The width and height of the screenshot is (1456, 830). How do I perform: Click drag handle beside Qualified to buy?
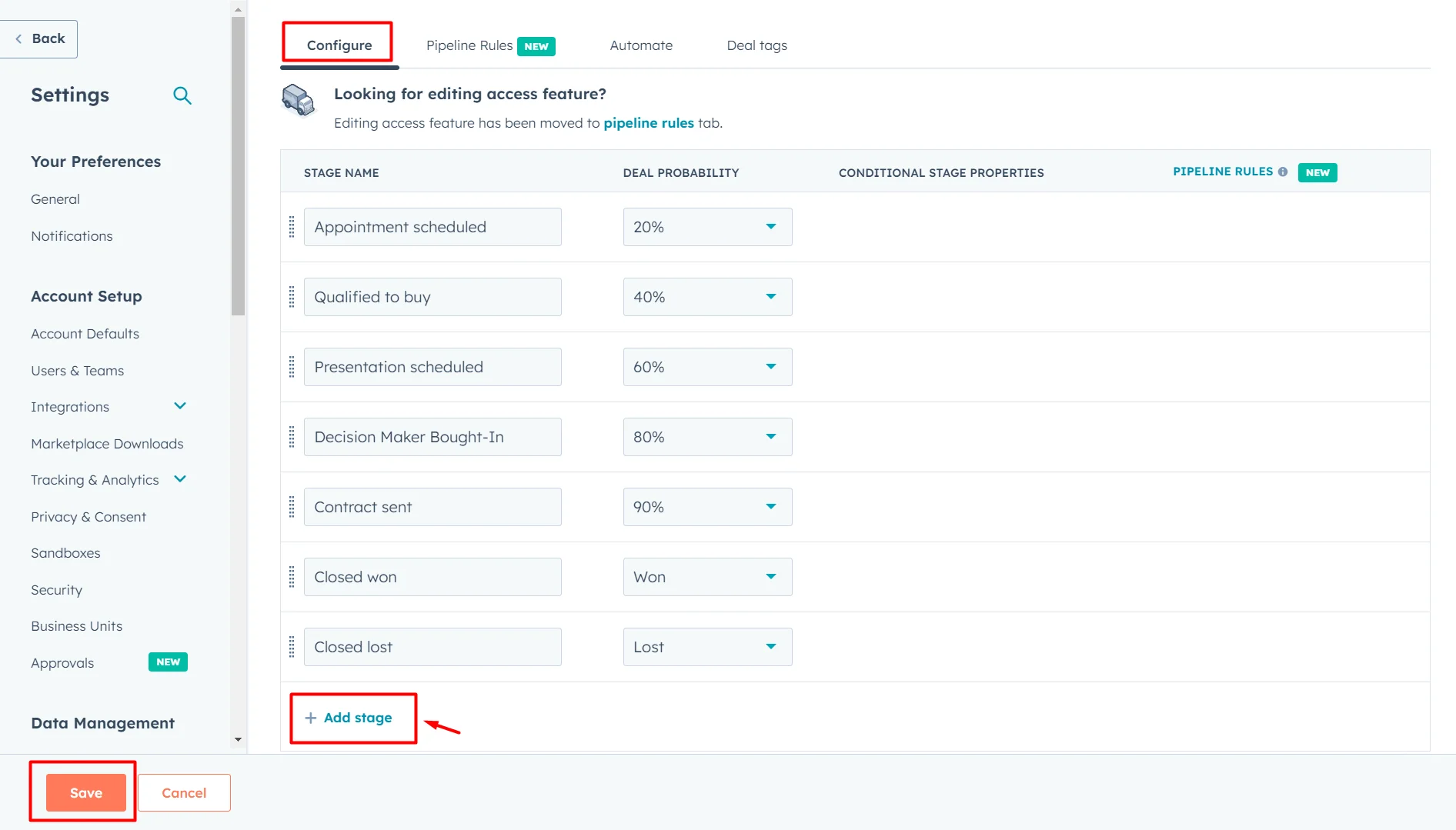tap(292, 297)
